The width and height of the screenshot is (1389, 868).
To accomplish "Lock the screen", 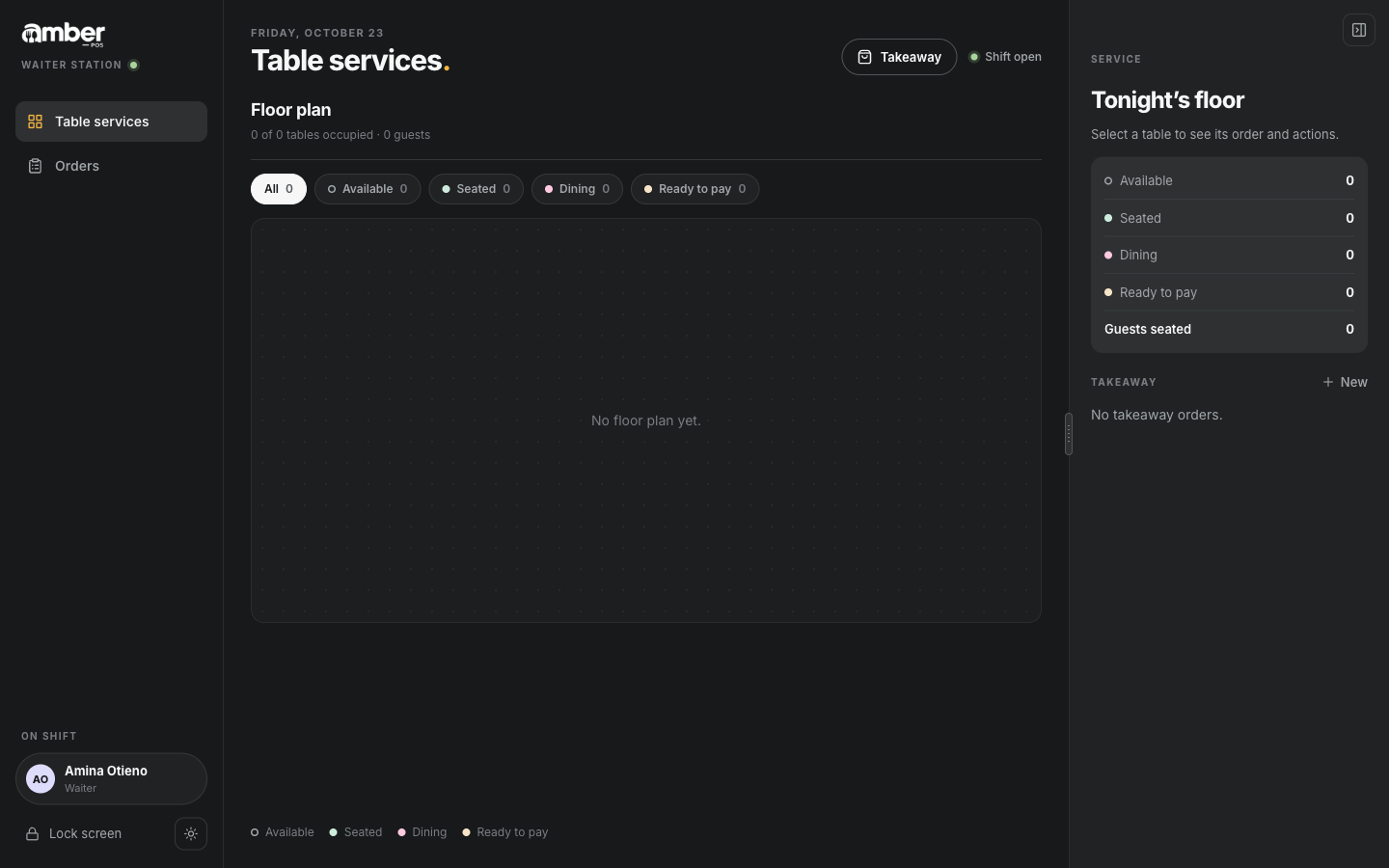I will click(x=74, y=833).
